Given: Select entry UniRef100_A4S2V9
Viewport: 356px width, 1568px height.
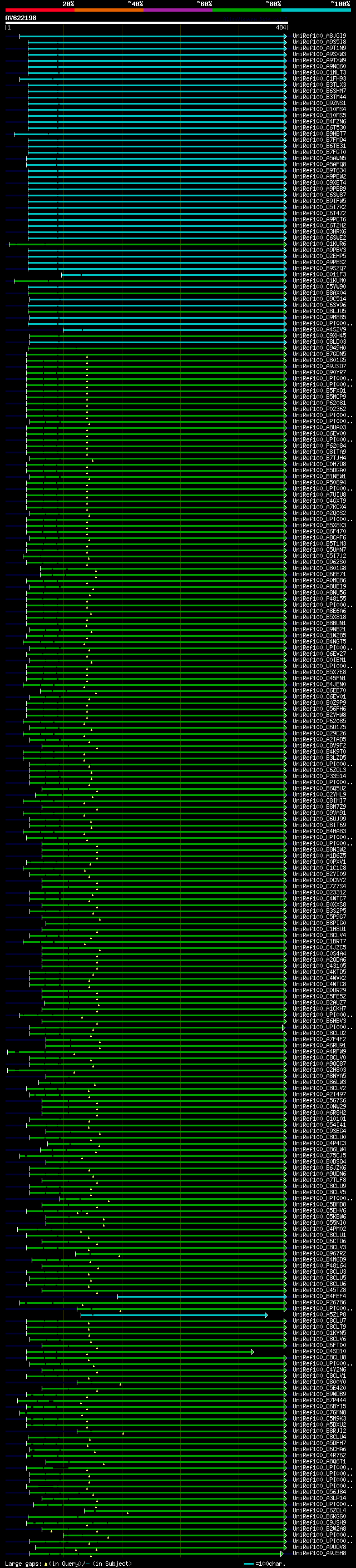Looking at the screenshot, I should 319,329.
